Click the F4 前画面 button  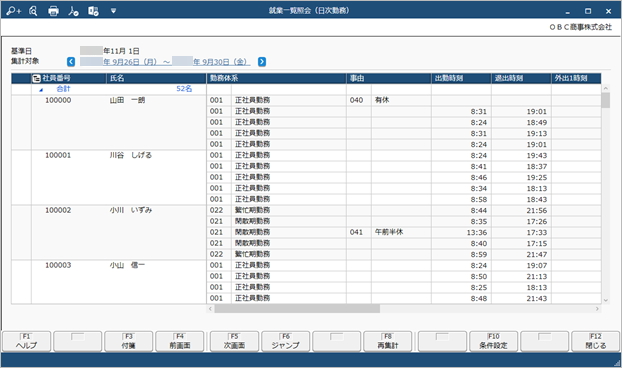[x=180, y=341]
